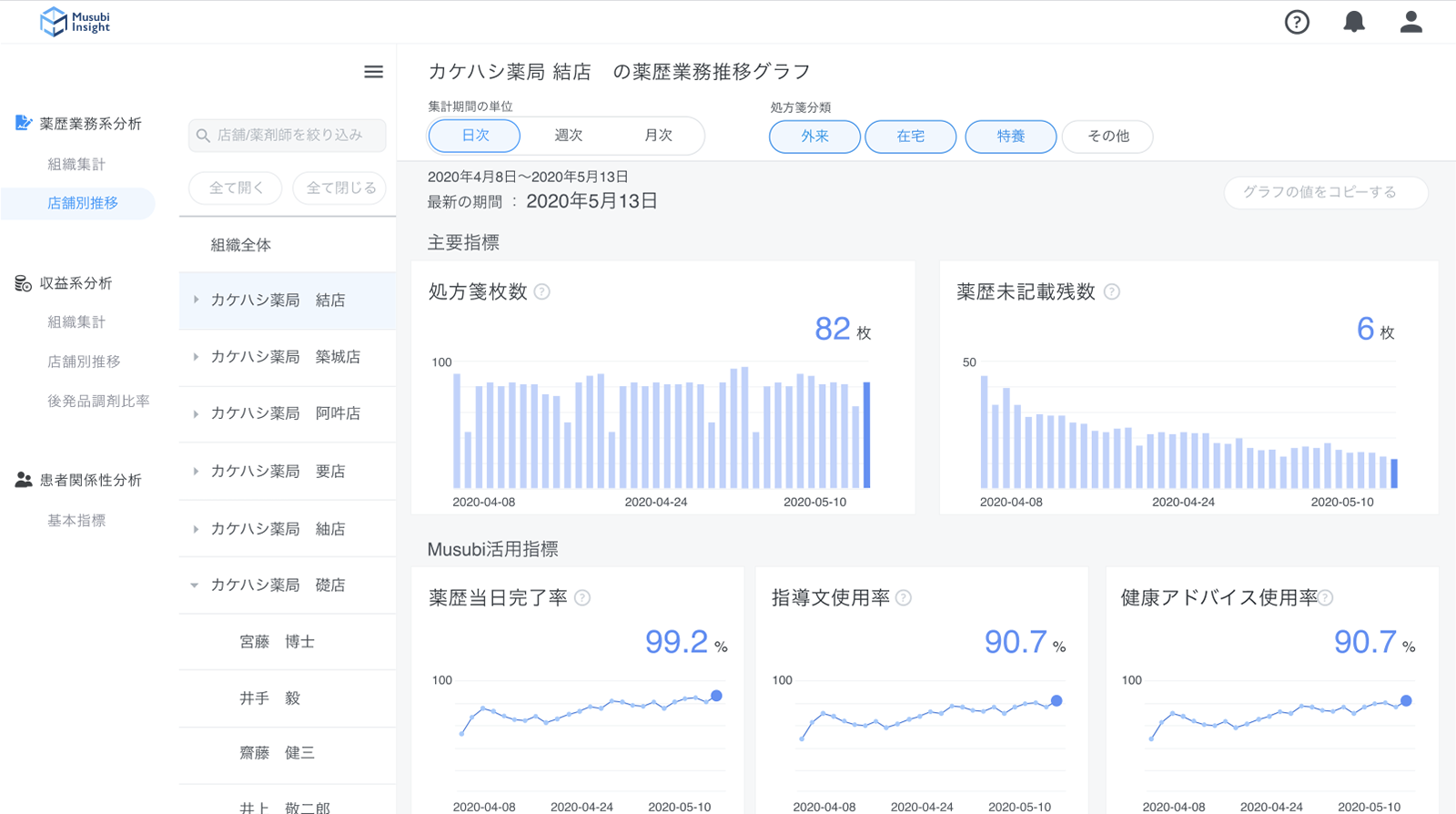The image size is (1456, 814).
Task: Toggle the 在宅 prescription filter
Action: [x=910, y=137]
